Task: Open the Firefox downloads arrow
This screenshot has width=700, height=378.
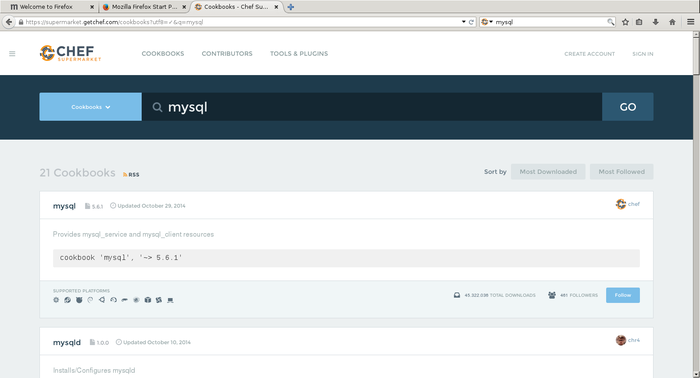Action: click(655, 22)
